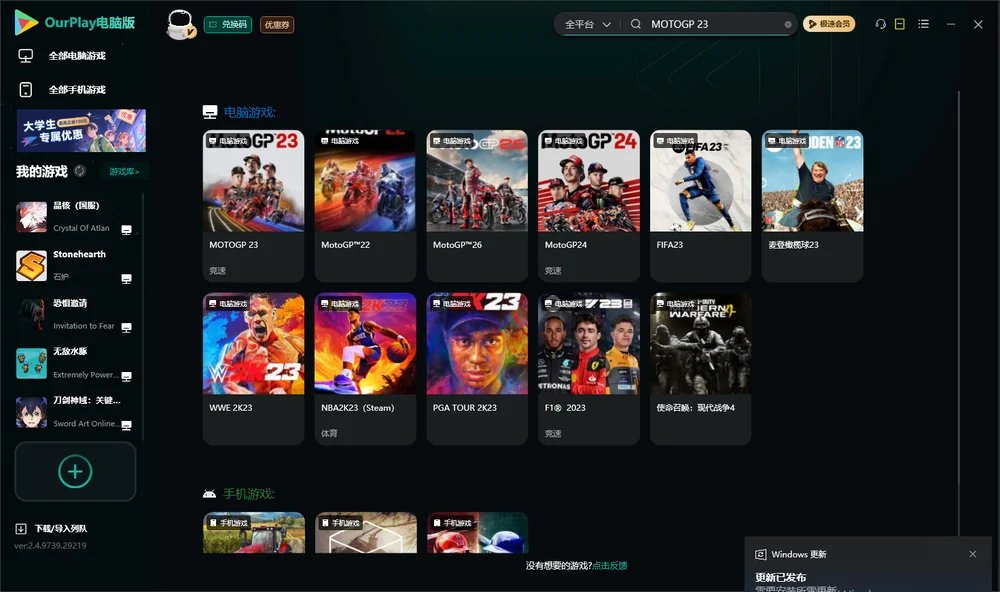Focus the search field containing MOTOGP 23

(714, 24)
